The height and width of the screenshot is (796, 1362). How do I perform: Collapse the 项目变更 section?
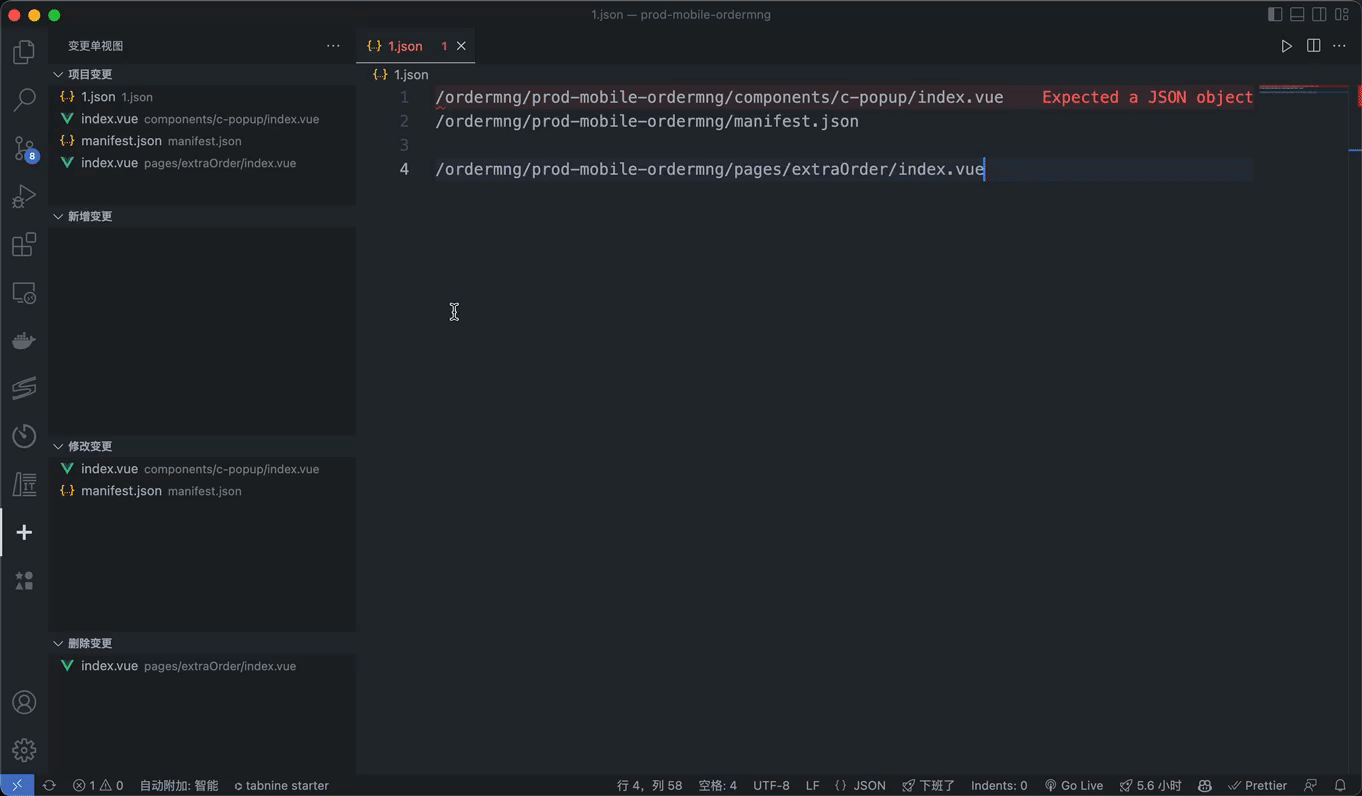(x=202, y=74)
